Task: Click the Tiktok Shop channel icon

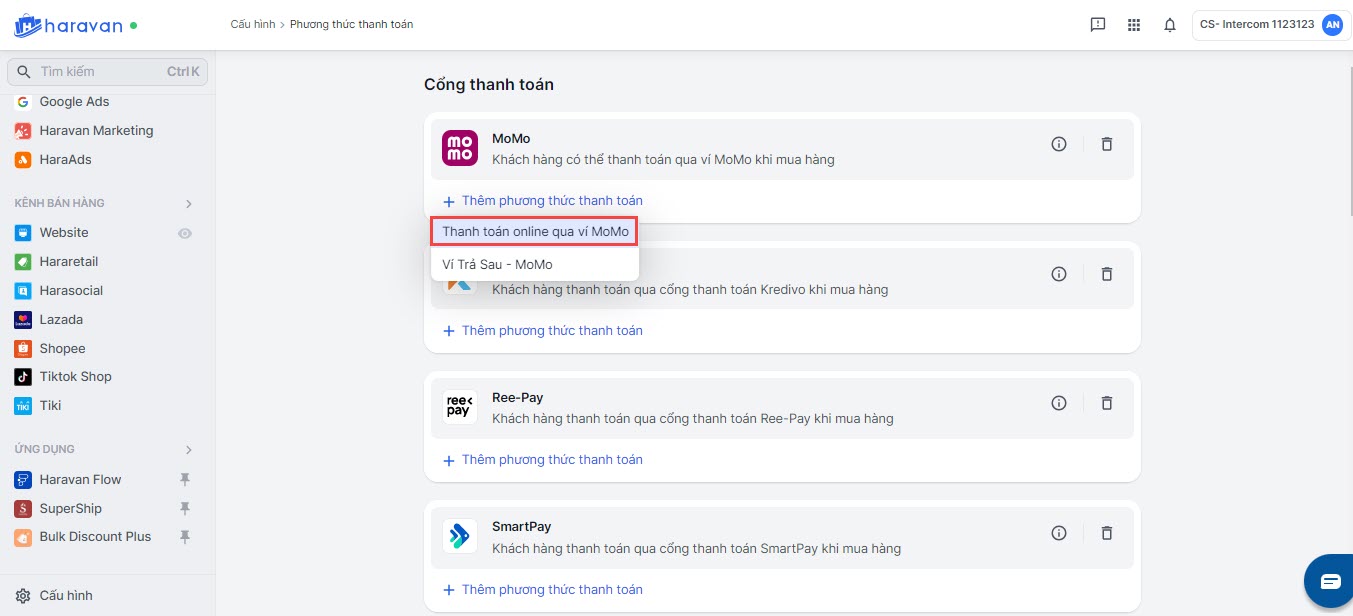Action: pos(23,377)
